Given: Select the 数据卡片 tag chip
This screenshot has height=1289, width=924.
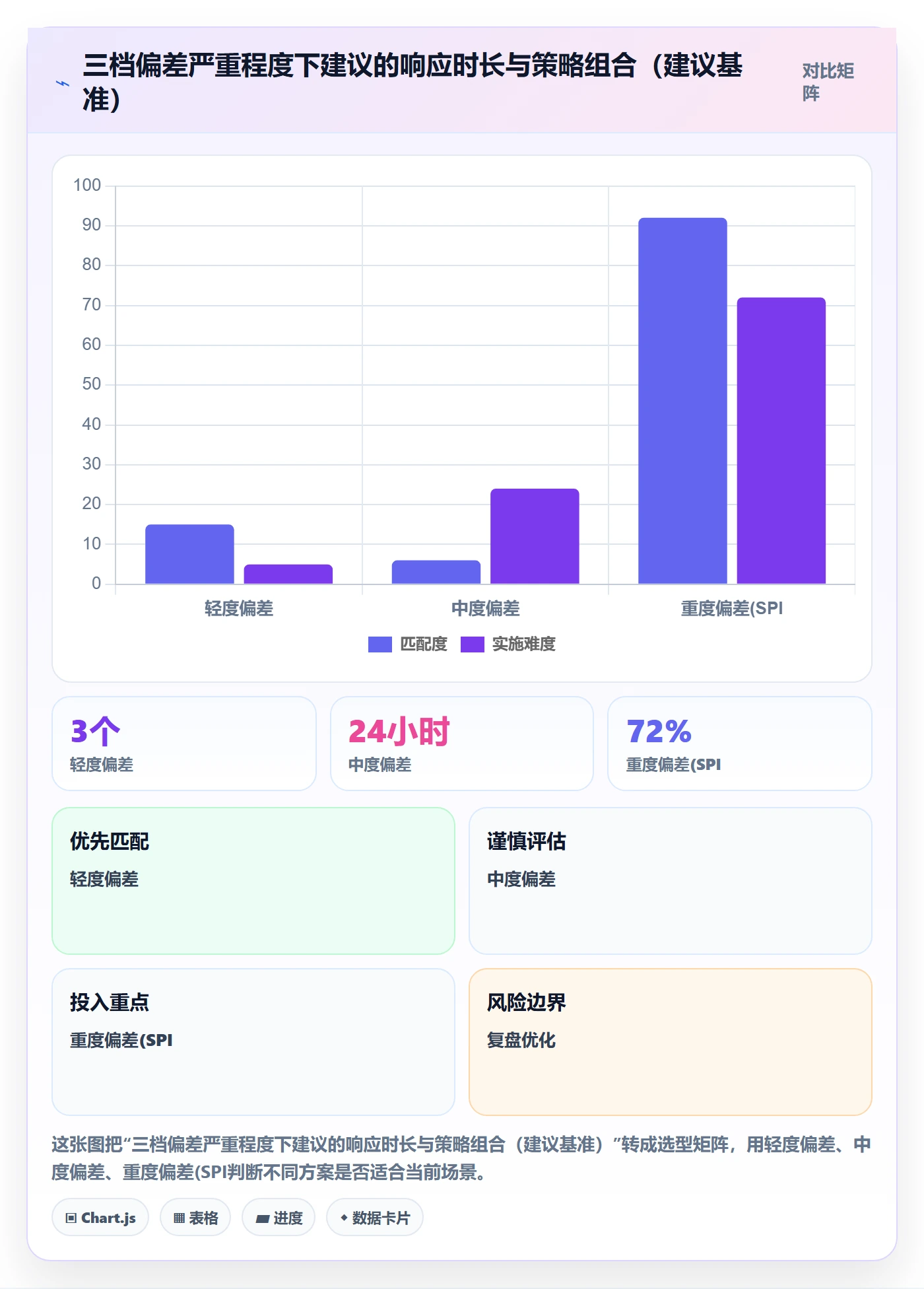Looking at the screenshot, I should [x=375, y=1218].
